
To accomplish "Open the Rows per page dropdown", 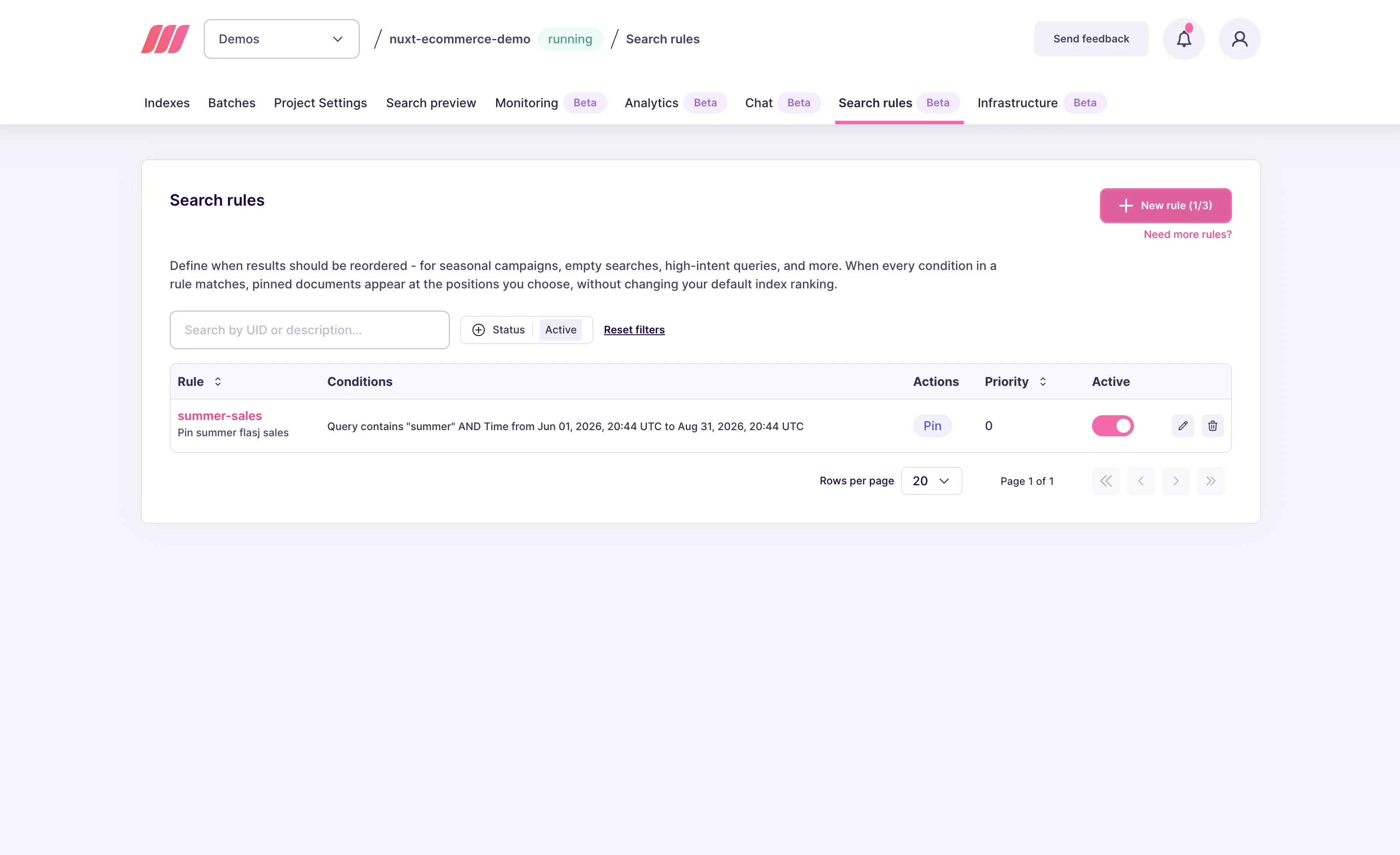I will point(931,480).
